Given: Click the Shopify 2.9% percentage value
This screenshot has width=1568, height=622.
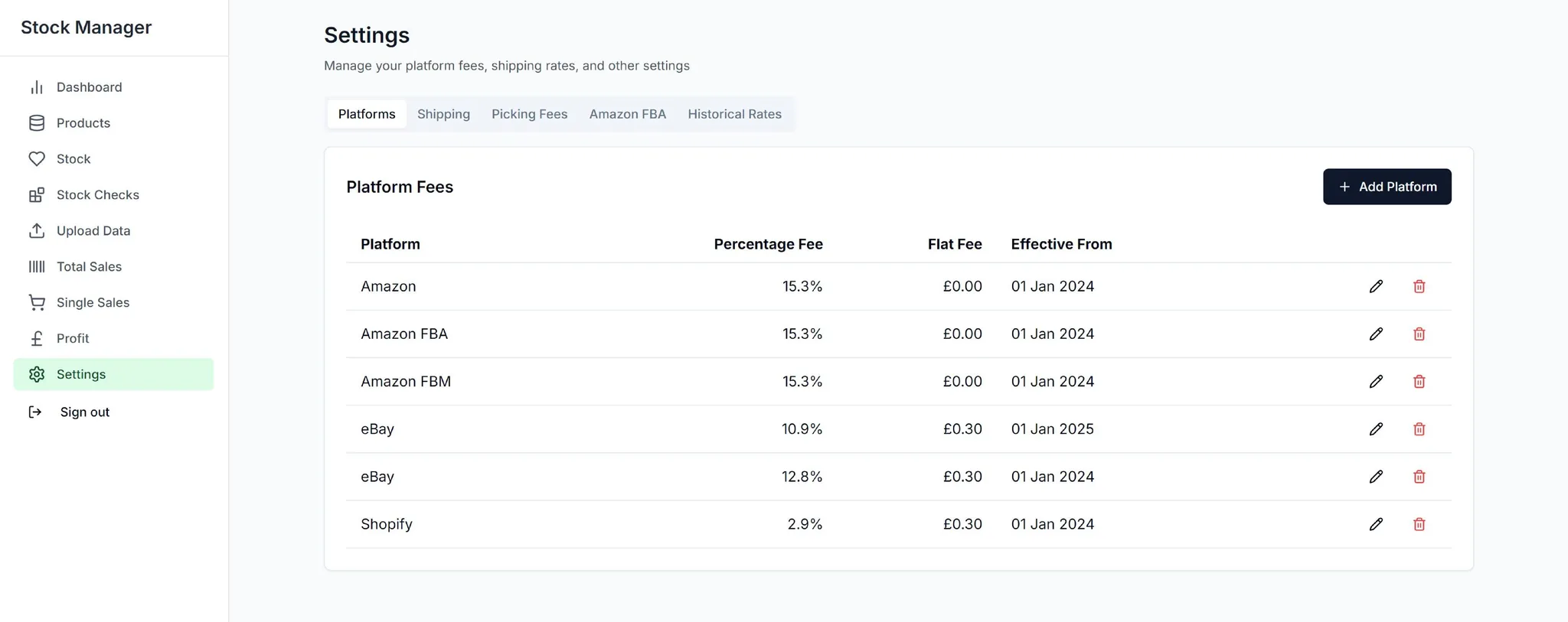Looking at the screenshot, I should tap(805, 524).
